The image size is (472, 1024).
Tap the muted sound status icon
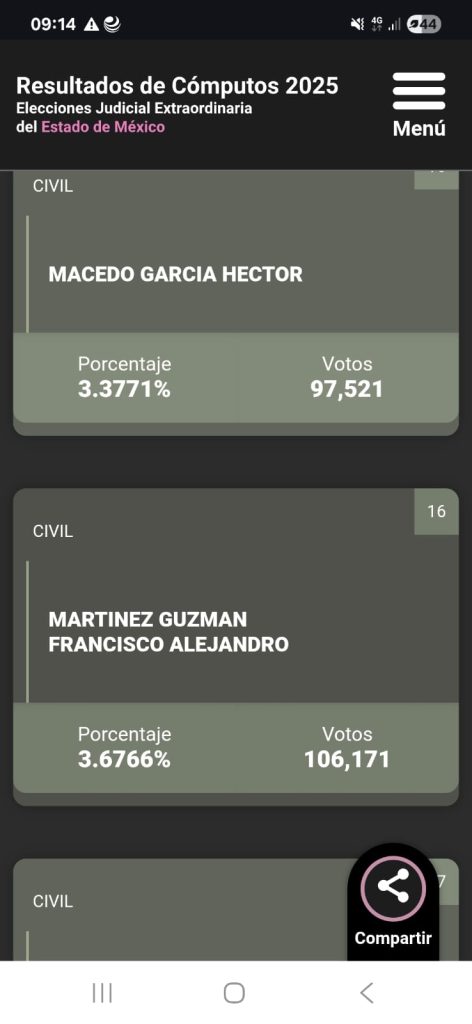tap(356, 25)
